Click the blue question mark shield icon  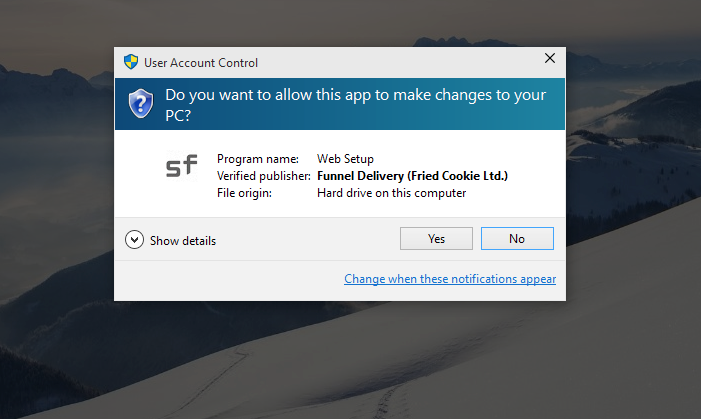(x=141, y=103)
